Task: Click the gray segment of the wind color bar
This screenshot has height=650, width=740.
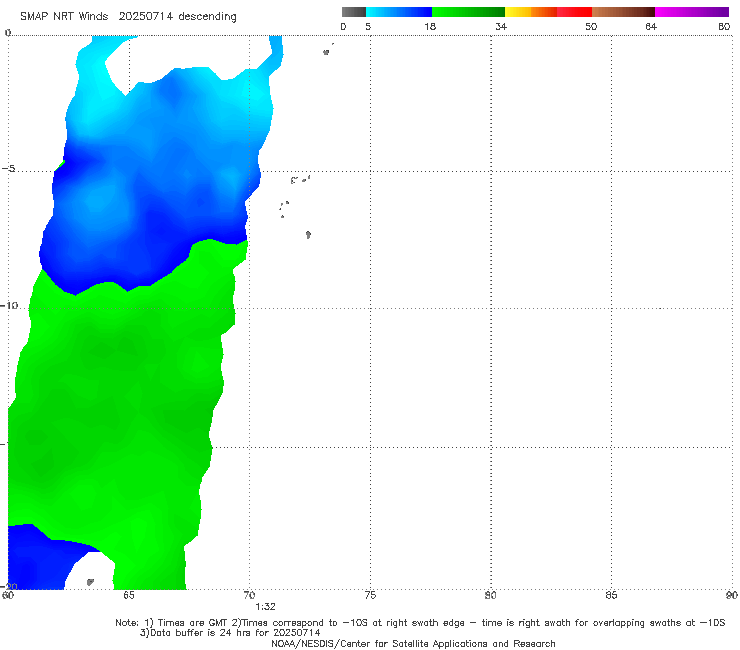Action: click(354, 12)
